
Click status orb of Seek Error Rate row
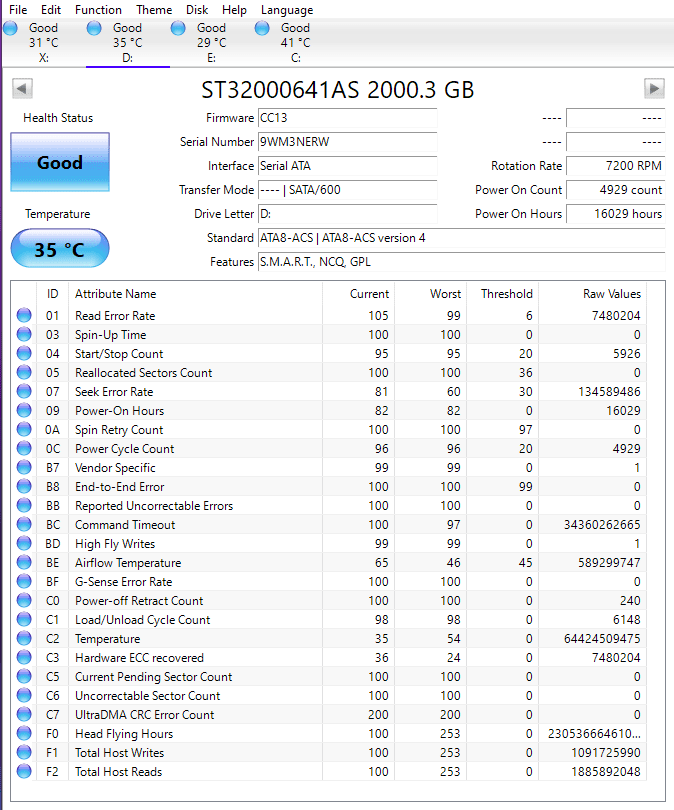coord(24,392)
